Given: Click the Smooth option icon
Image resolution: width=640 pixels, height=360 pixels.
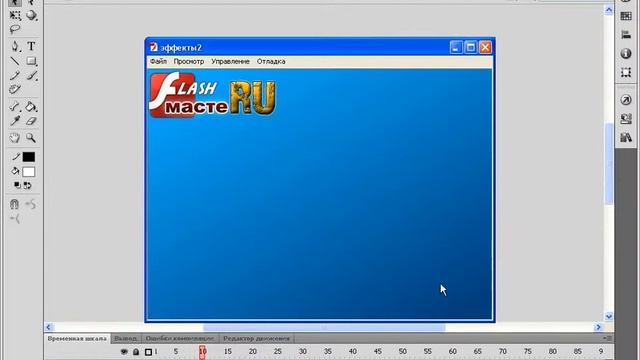Looking at the screenshot, I should 31,204.
